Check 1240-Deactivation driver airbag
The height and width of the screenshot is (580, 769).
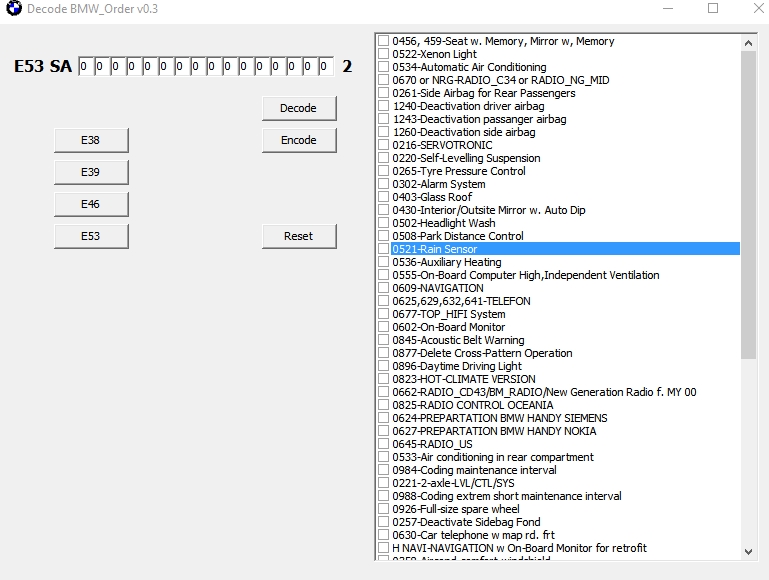(384, 106)
